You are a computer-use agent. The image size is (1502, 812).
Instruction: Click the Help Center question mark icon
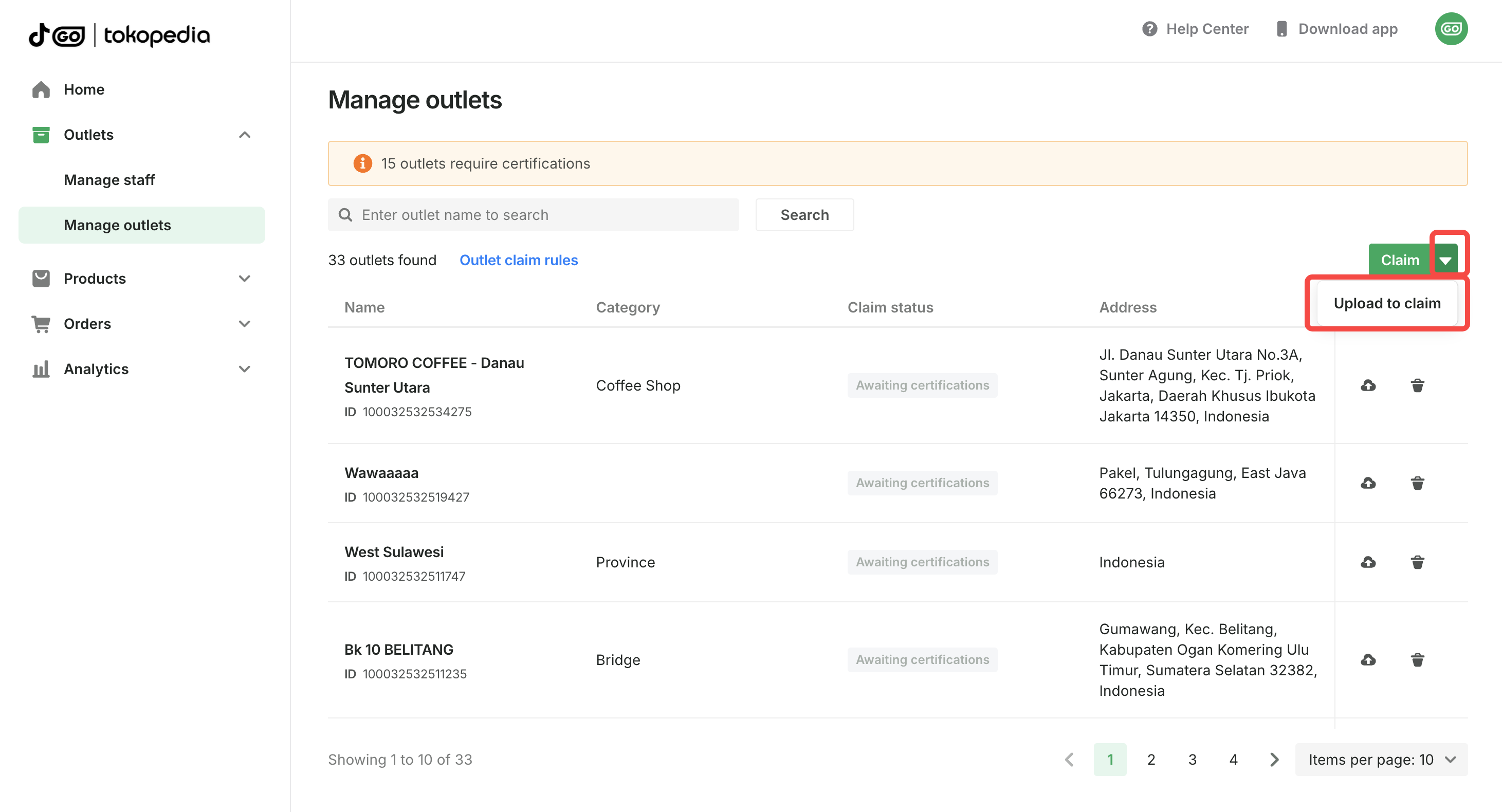pos(1149,29)
